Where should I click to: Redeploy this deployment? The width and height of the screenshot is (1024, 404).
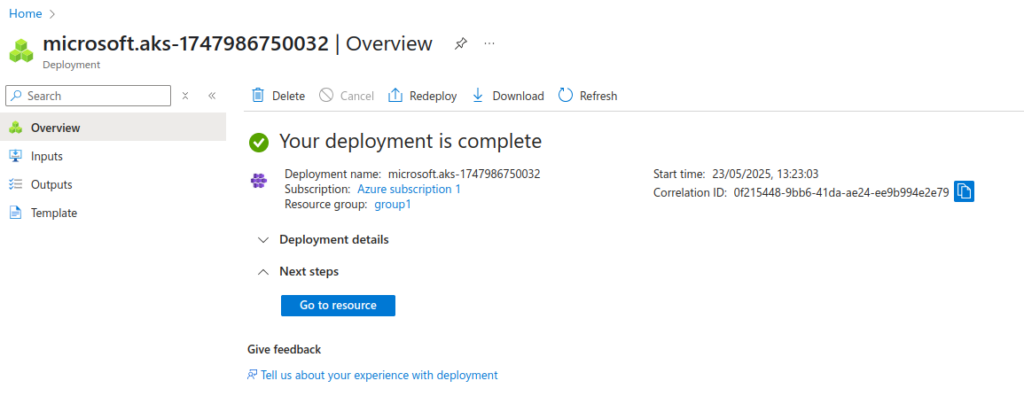point(421,96)
